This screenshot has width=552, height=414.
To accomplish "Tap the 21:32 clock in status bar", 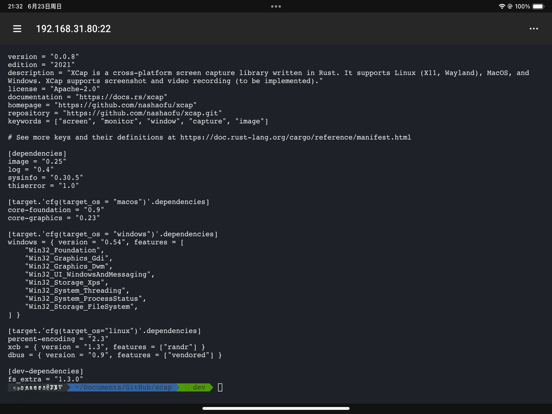I will pos(15,6).
